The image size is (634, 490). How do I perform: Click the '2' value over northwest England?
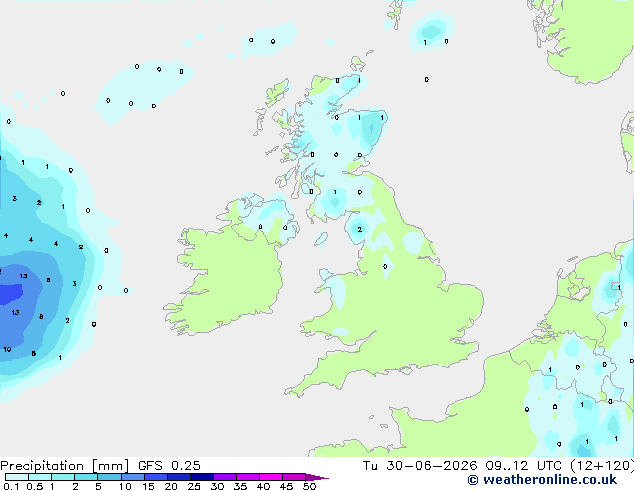tap(359, 230)
